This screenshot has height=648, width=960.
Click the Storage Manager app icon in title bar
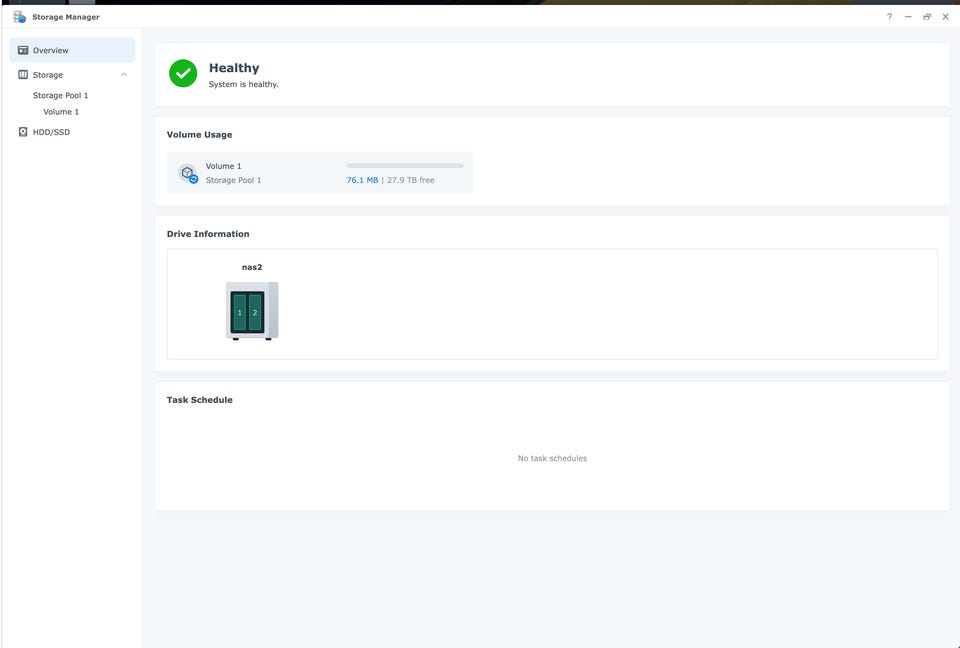[20, 17]
